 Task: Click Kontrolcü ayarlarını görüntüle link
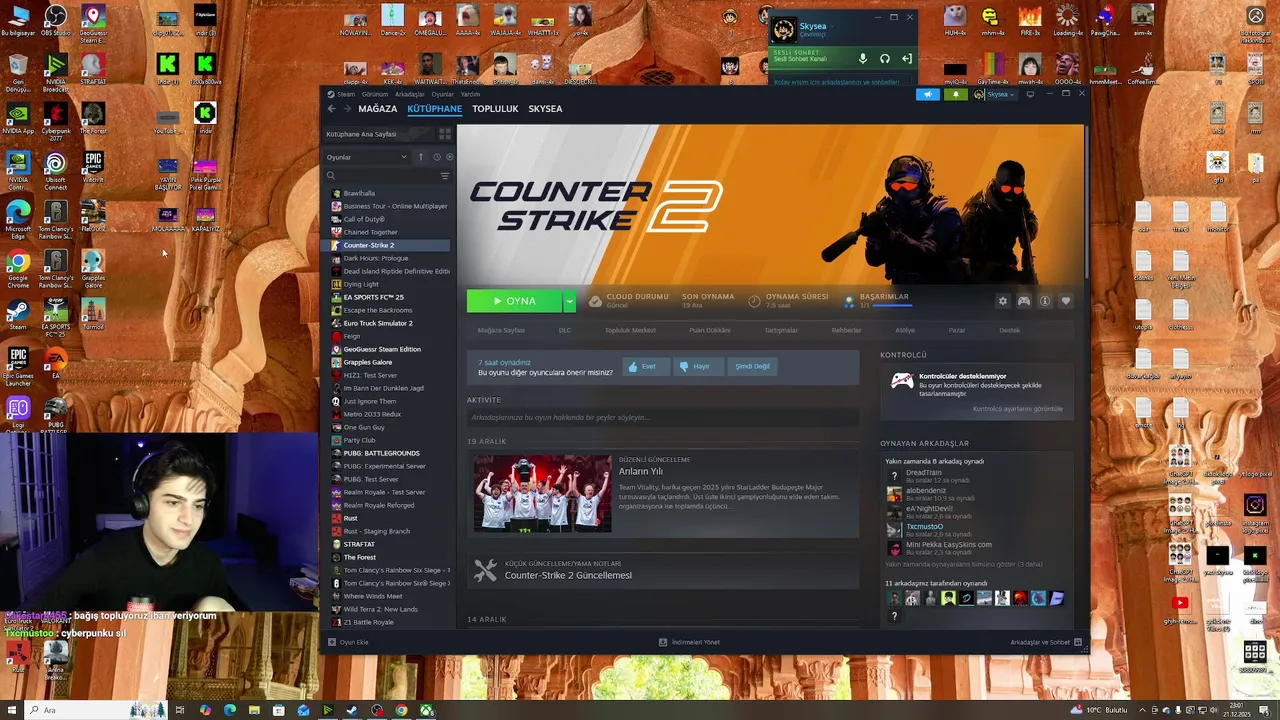click(1018, 409)
